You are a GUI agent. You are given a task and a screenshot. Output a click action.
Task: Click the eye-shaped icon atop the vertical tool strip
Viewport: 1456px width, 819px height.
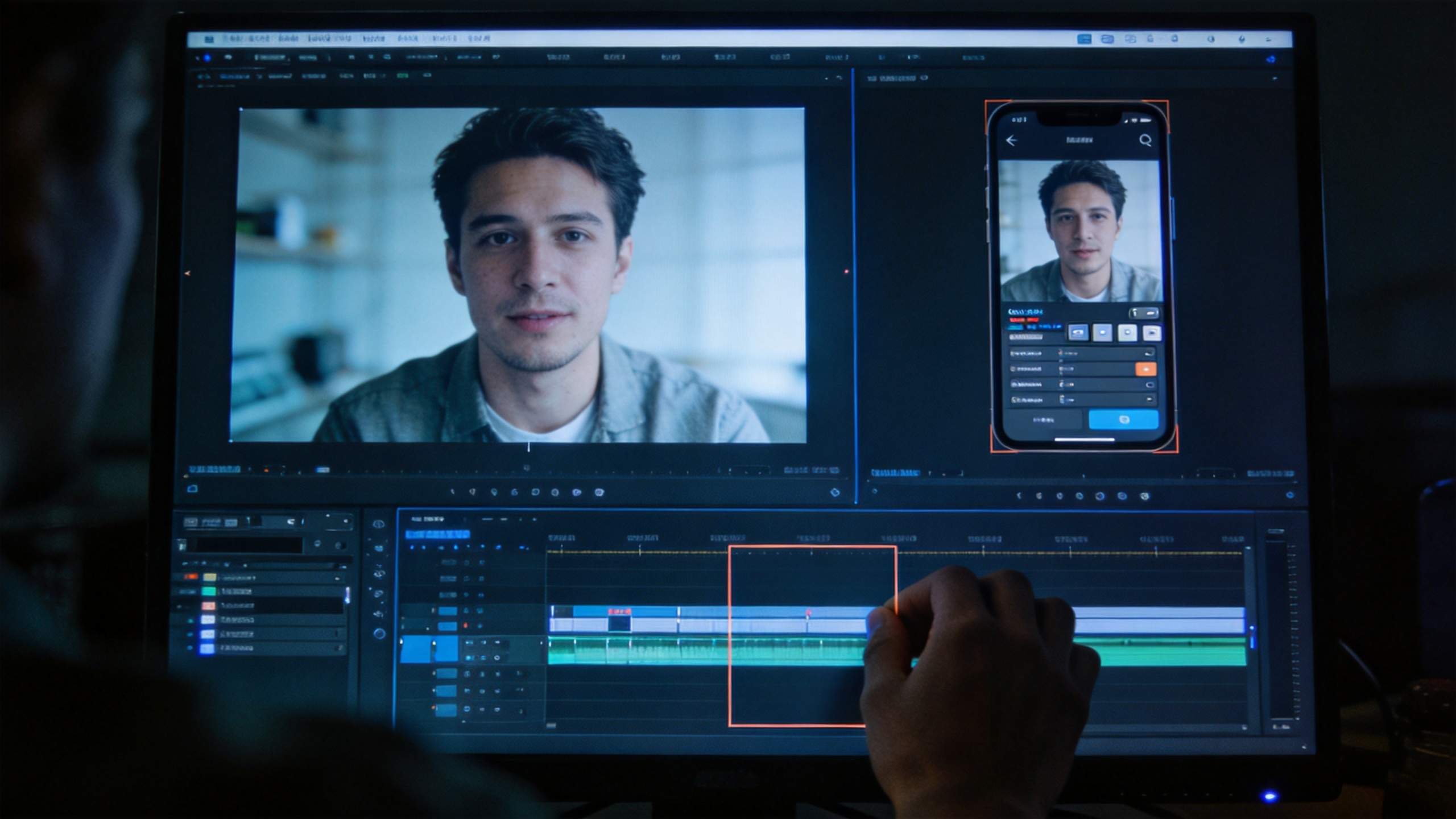pyautogui.click(x=379, y=524)
